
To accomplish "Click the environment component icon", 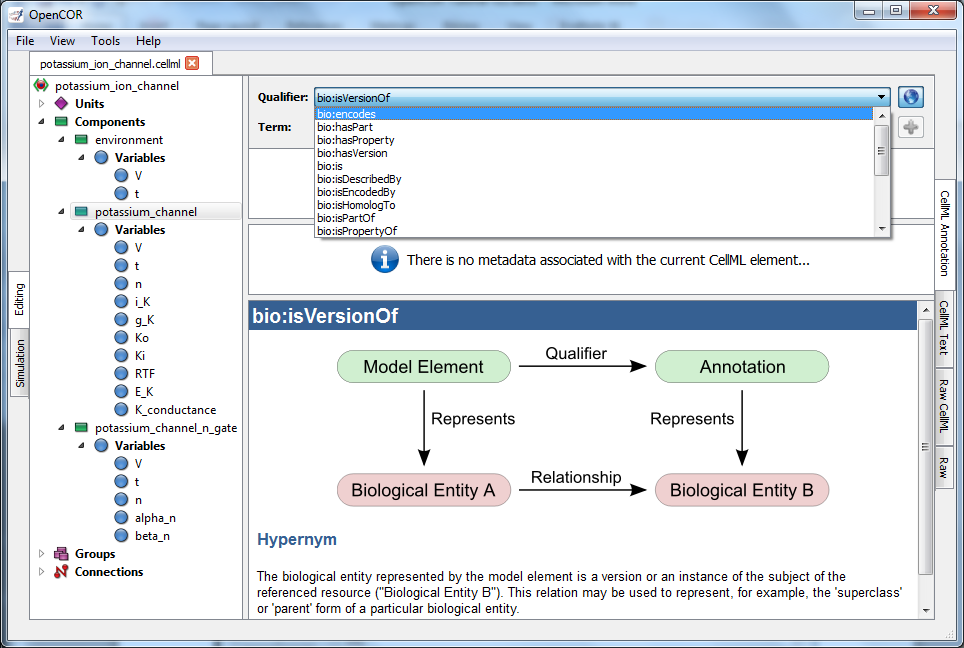I will [81, 140].
